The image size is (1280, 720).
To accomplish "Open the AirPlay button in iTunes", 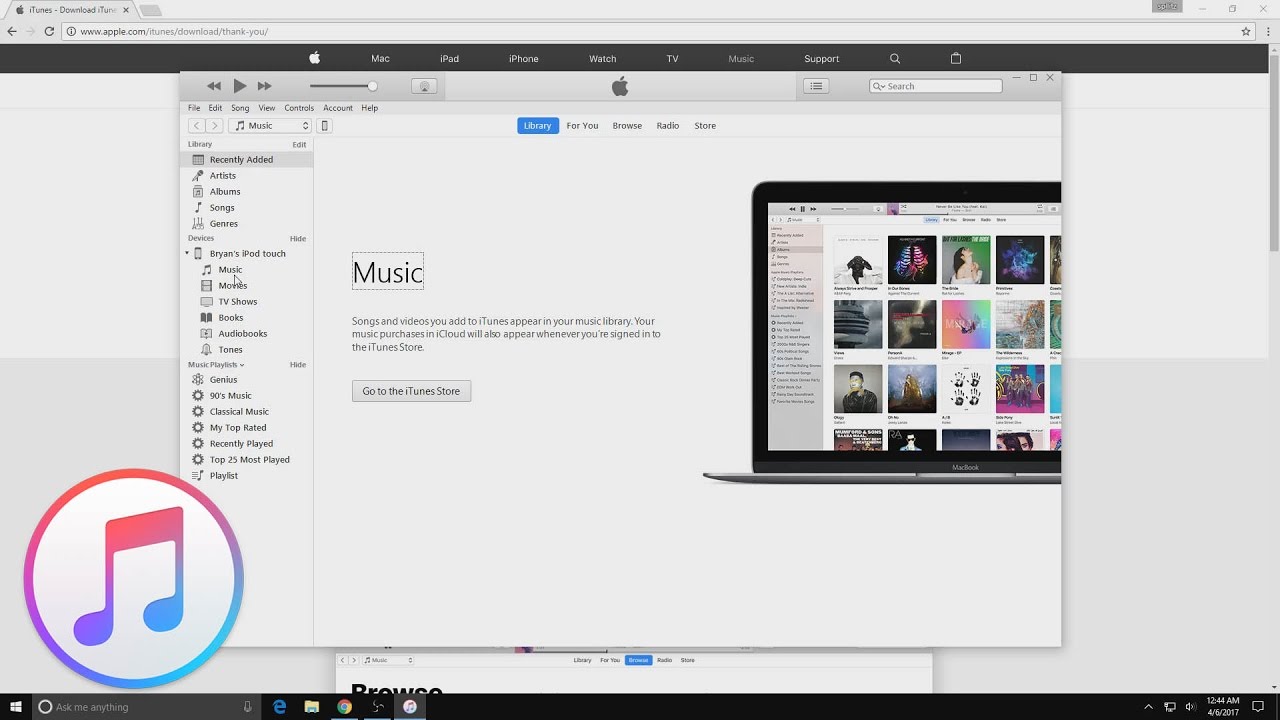I will pyautogui.click(x=424, y=86).
